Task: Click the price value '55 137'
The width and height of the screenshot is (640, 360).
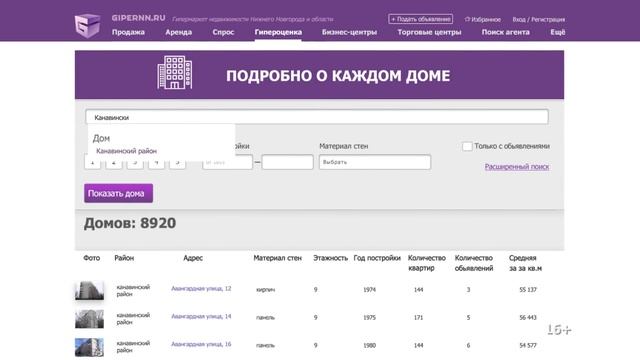Action: pos(528,290)
